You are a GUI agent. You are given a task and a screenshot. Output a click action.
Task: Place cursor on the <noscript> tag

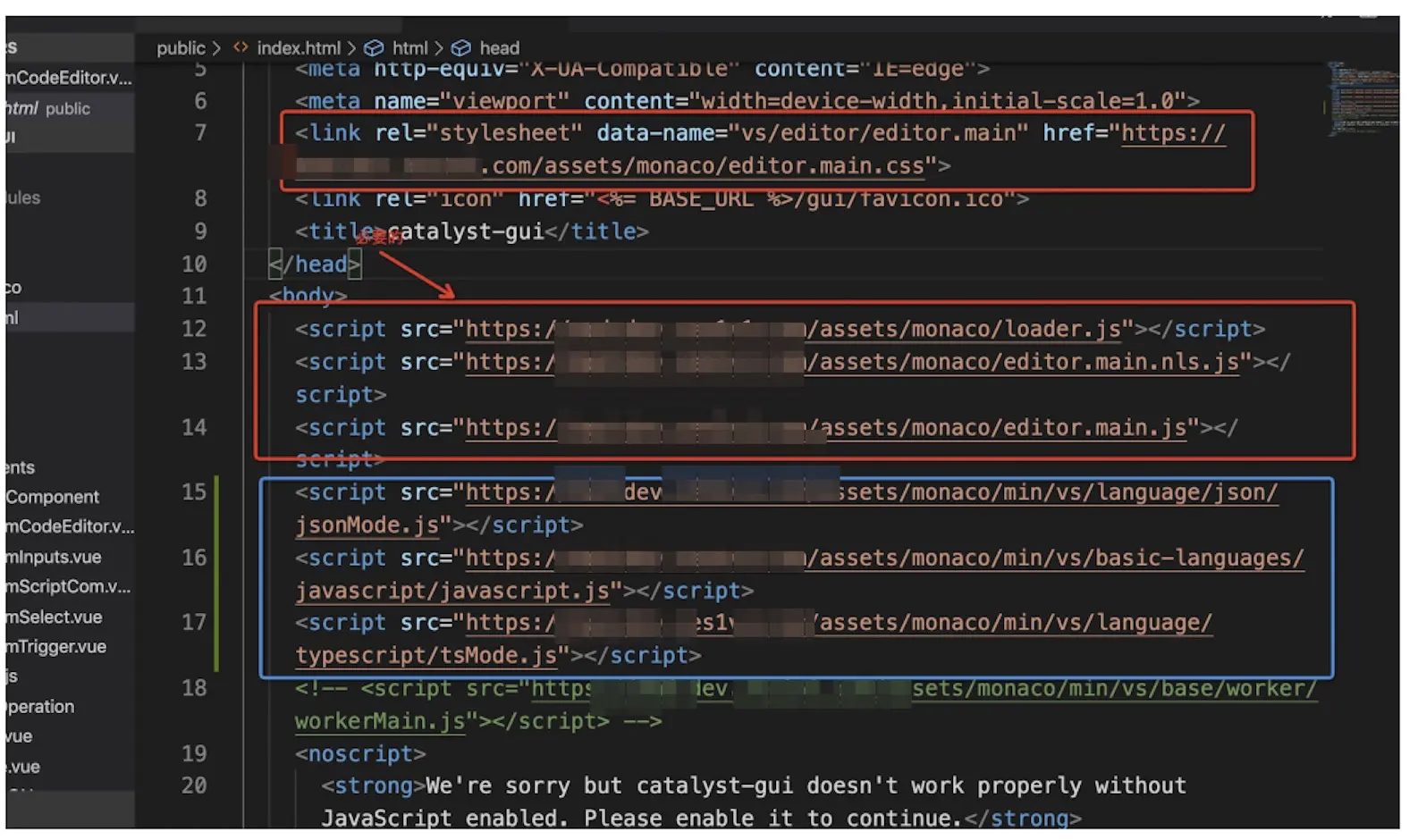point(361,753)
